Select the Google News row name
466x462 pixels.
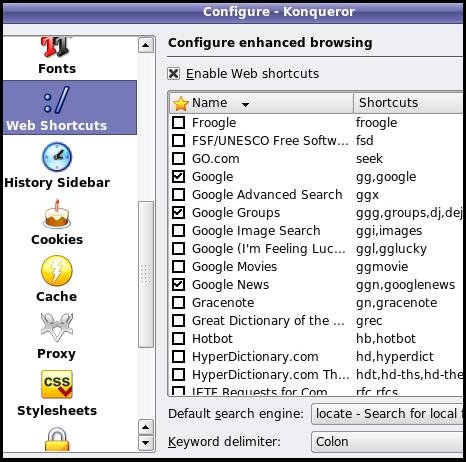click(230, 285)
